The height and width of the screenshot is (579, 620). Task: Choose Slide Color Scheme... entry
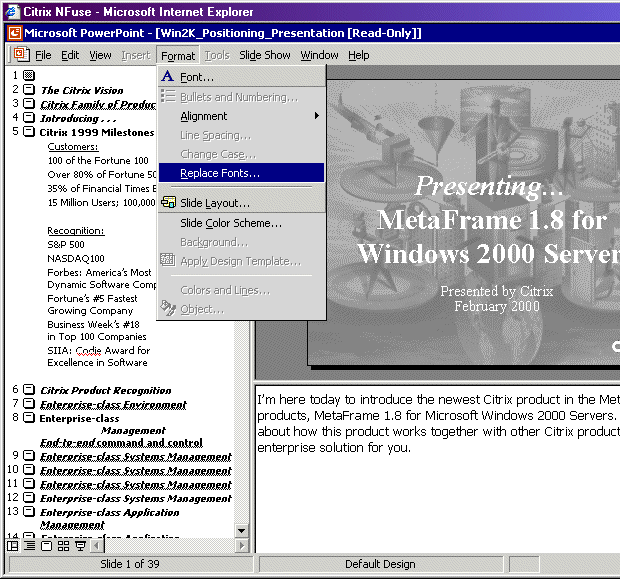pos(242,223)
